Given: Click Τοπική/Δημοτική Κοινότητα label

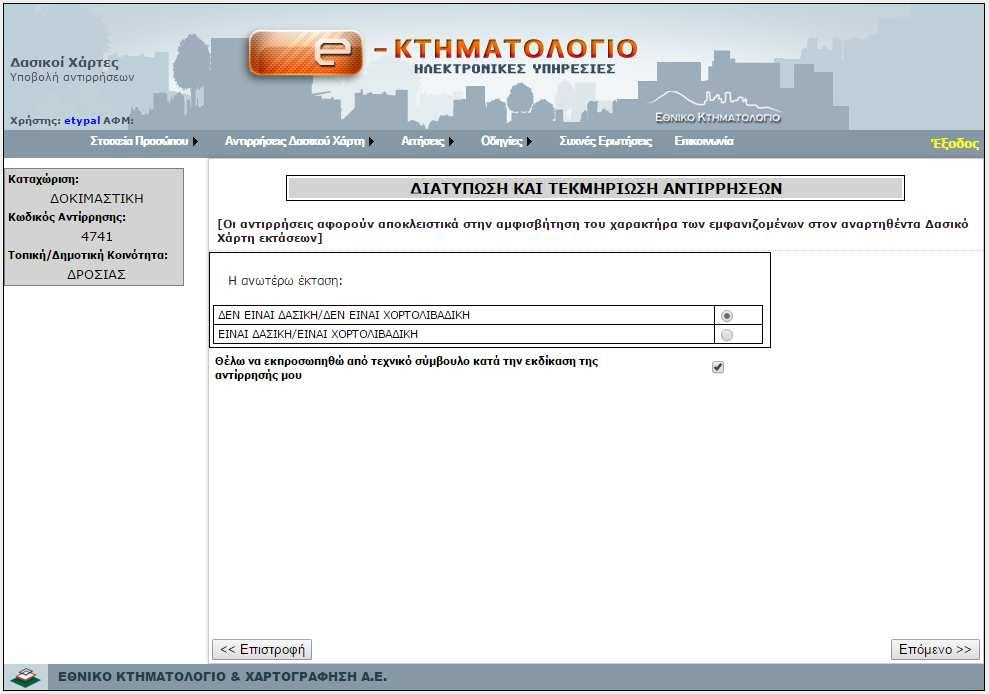Looking at the screenshot, I should pos(88,256).
